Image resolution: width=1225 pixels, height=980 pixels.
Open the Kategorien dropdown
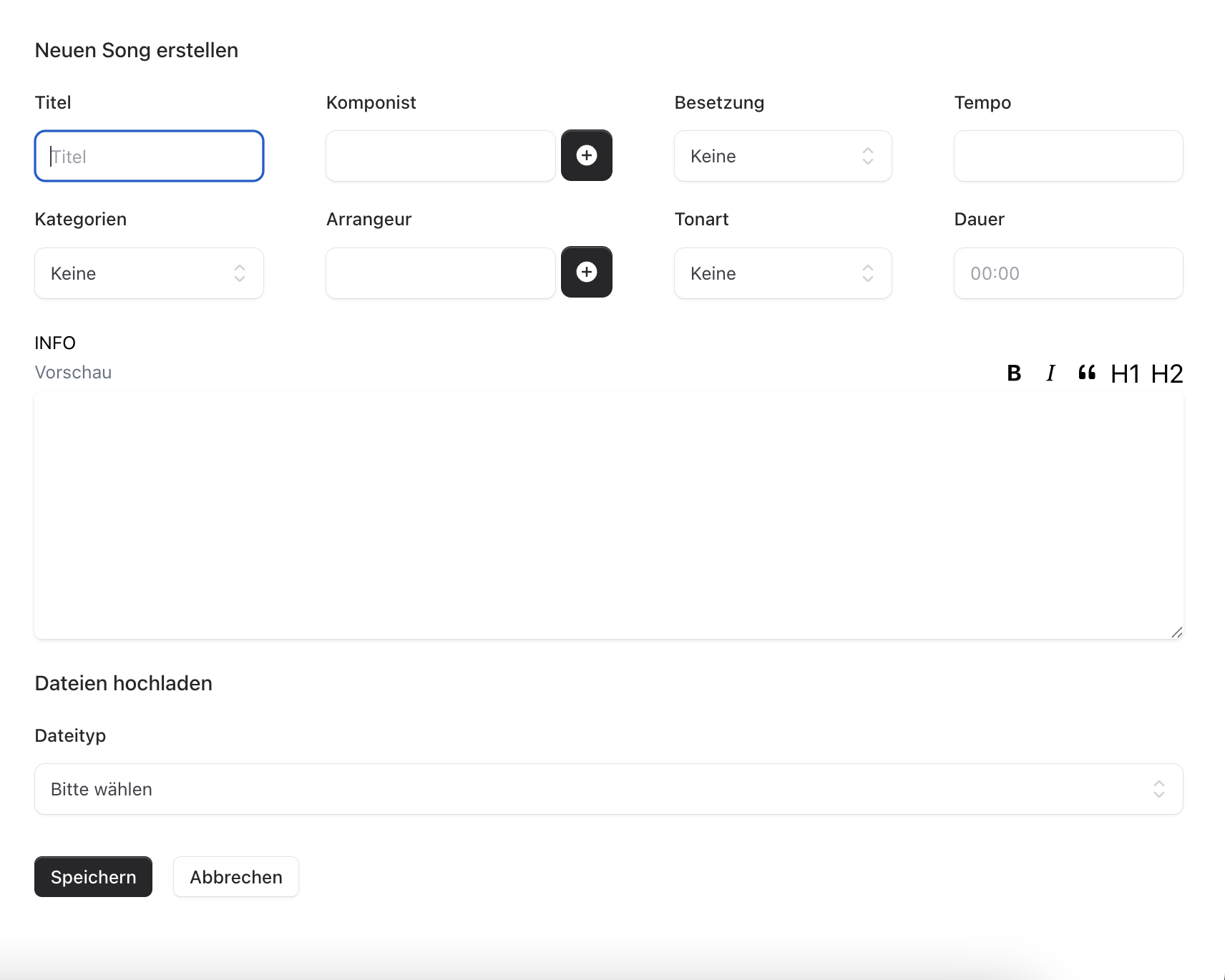(x=149, y=273)
